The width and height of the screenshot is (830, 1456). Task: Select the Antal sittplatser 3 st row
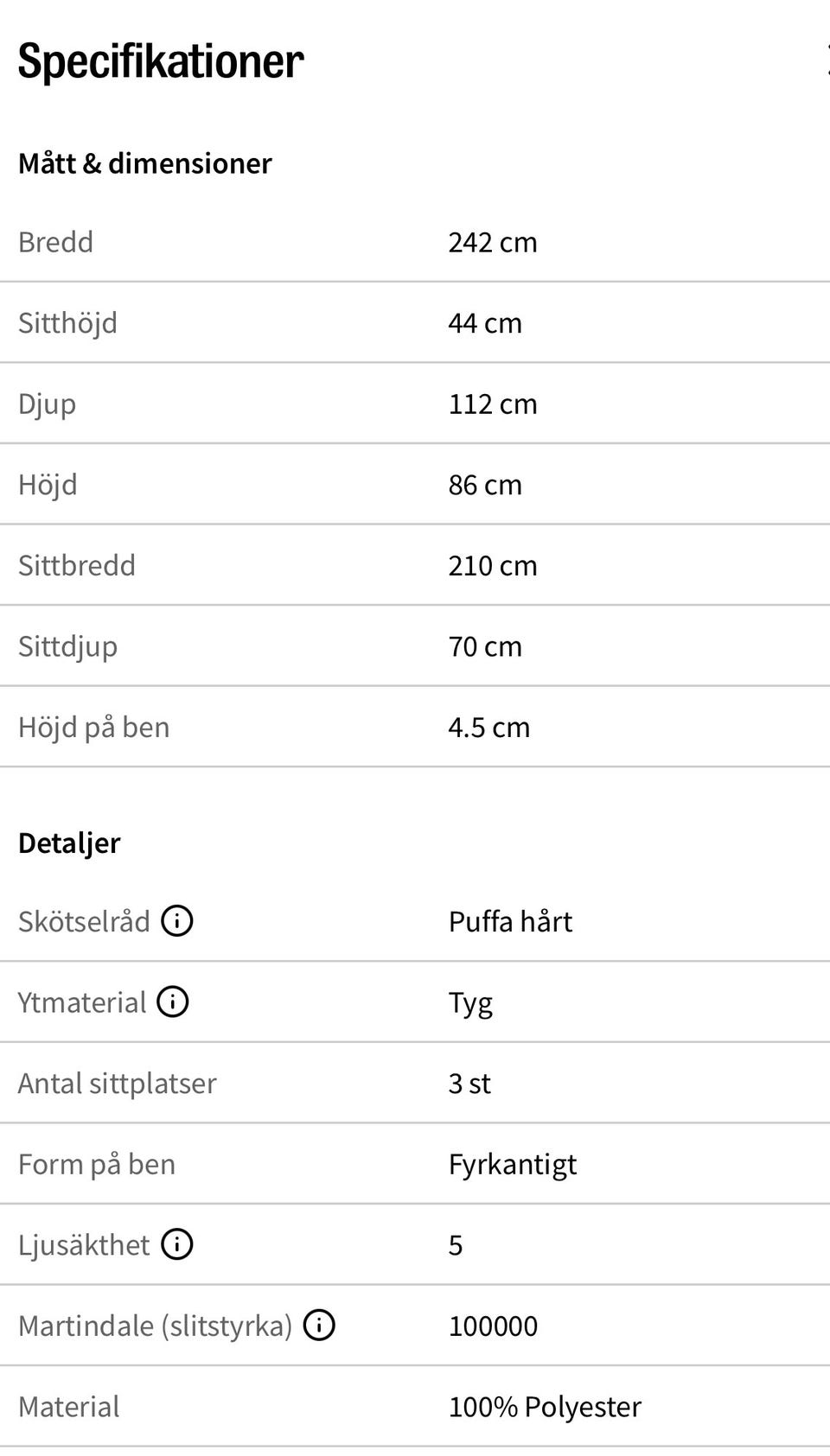click(x=415, y=1084)
